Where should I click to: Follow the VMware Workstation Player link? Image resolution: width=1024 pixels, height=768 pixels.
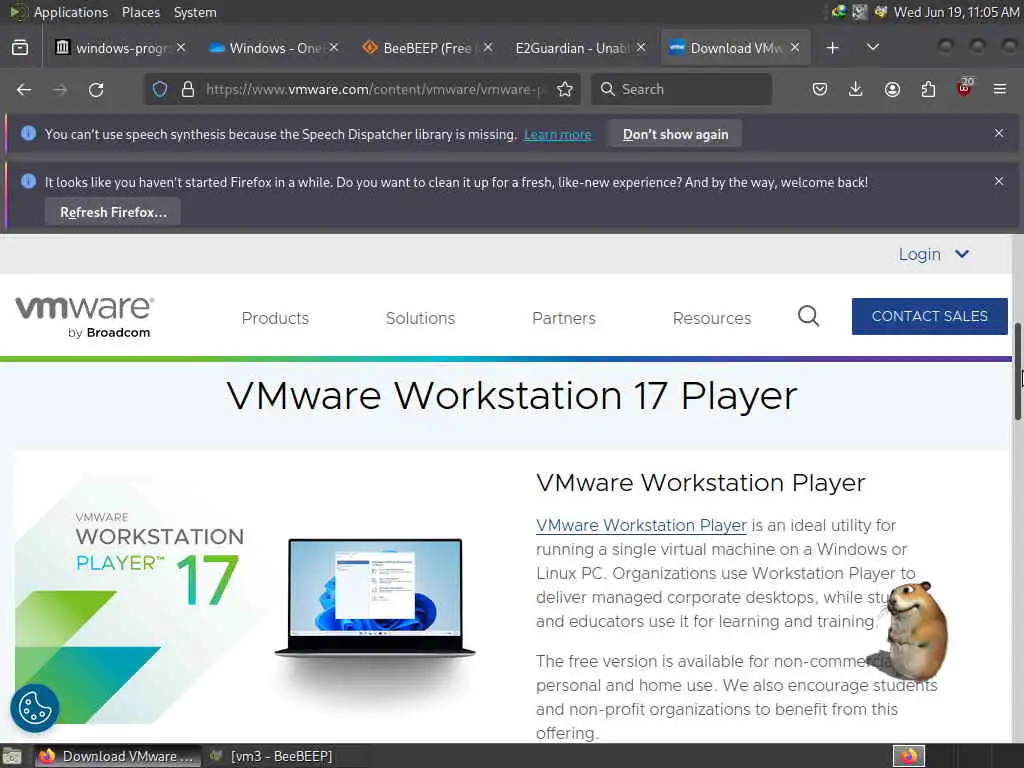point(641,525)
